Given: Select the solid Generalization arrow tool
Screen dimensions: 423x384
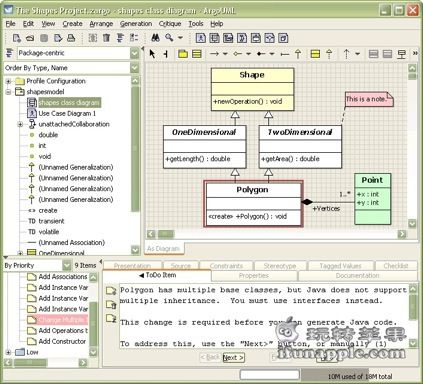Looking at the screenshot, I should tap(298, 54).
